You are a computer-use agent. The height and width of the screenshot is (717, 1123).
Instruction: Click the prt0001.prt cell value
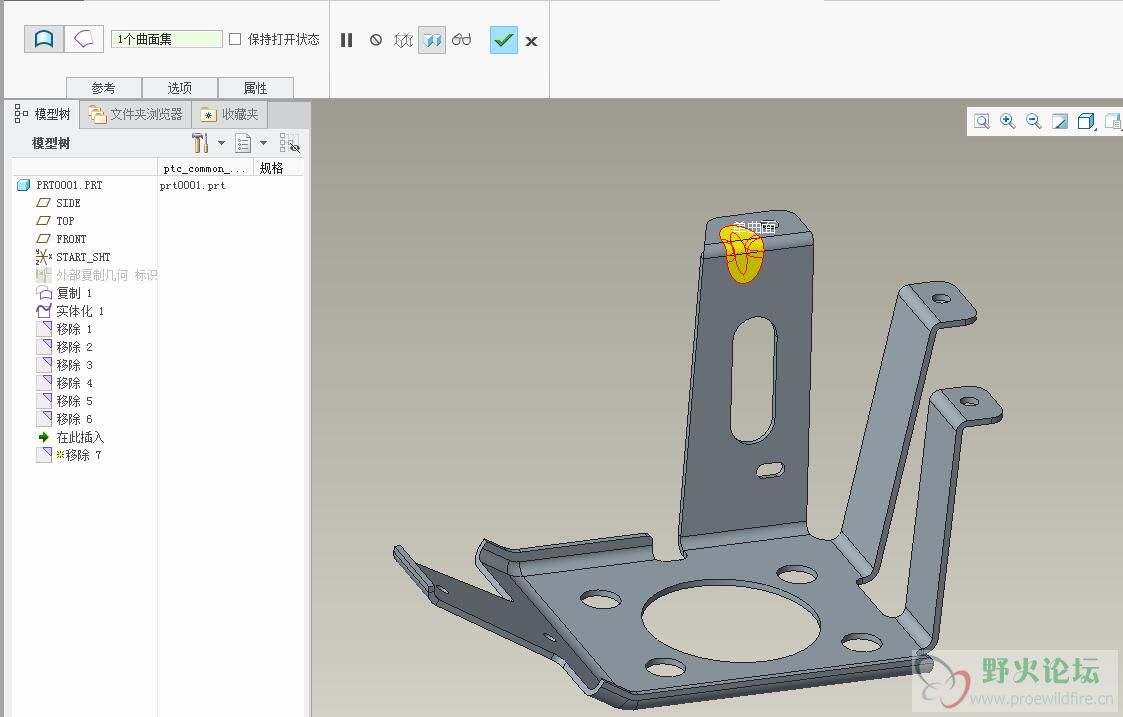193,186
